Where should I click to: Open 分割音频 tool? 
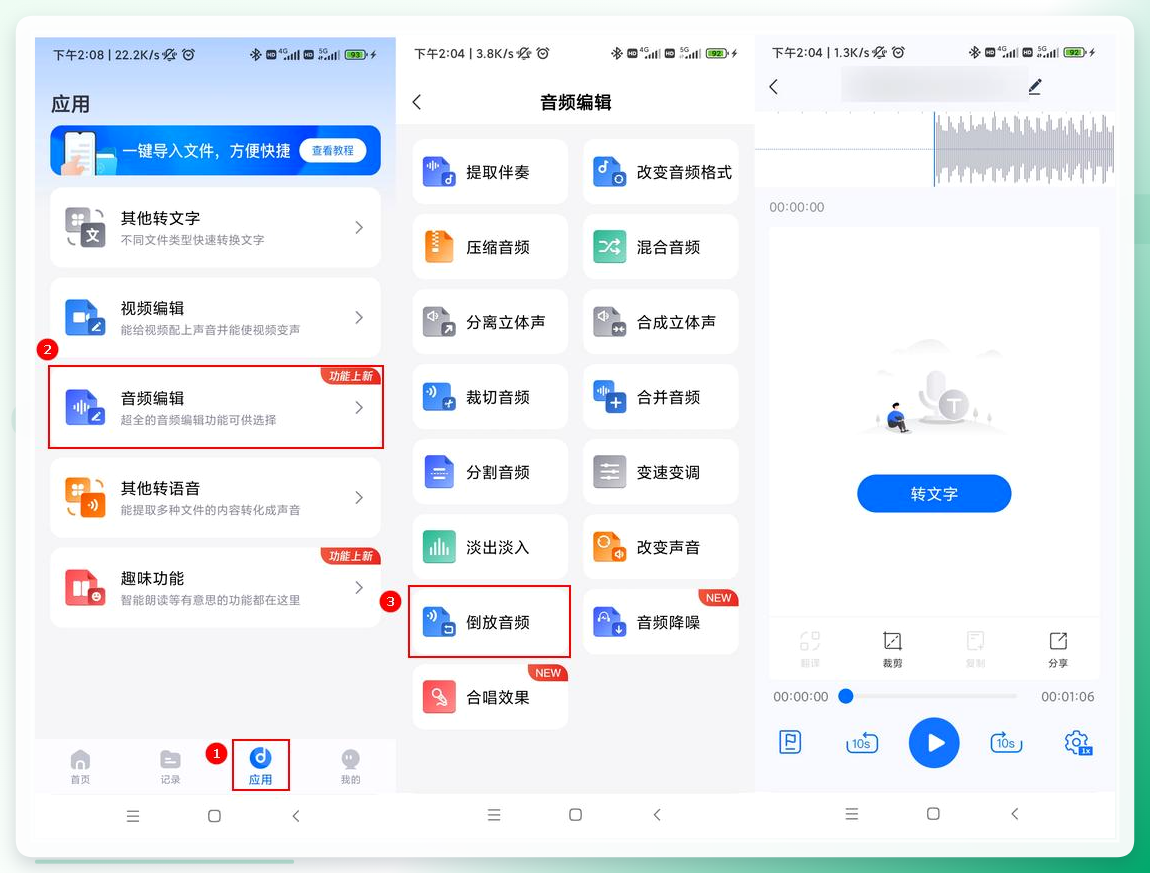[490, 472]
